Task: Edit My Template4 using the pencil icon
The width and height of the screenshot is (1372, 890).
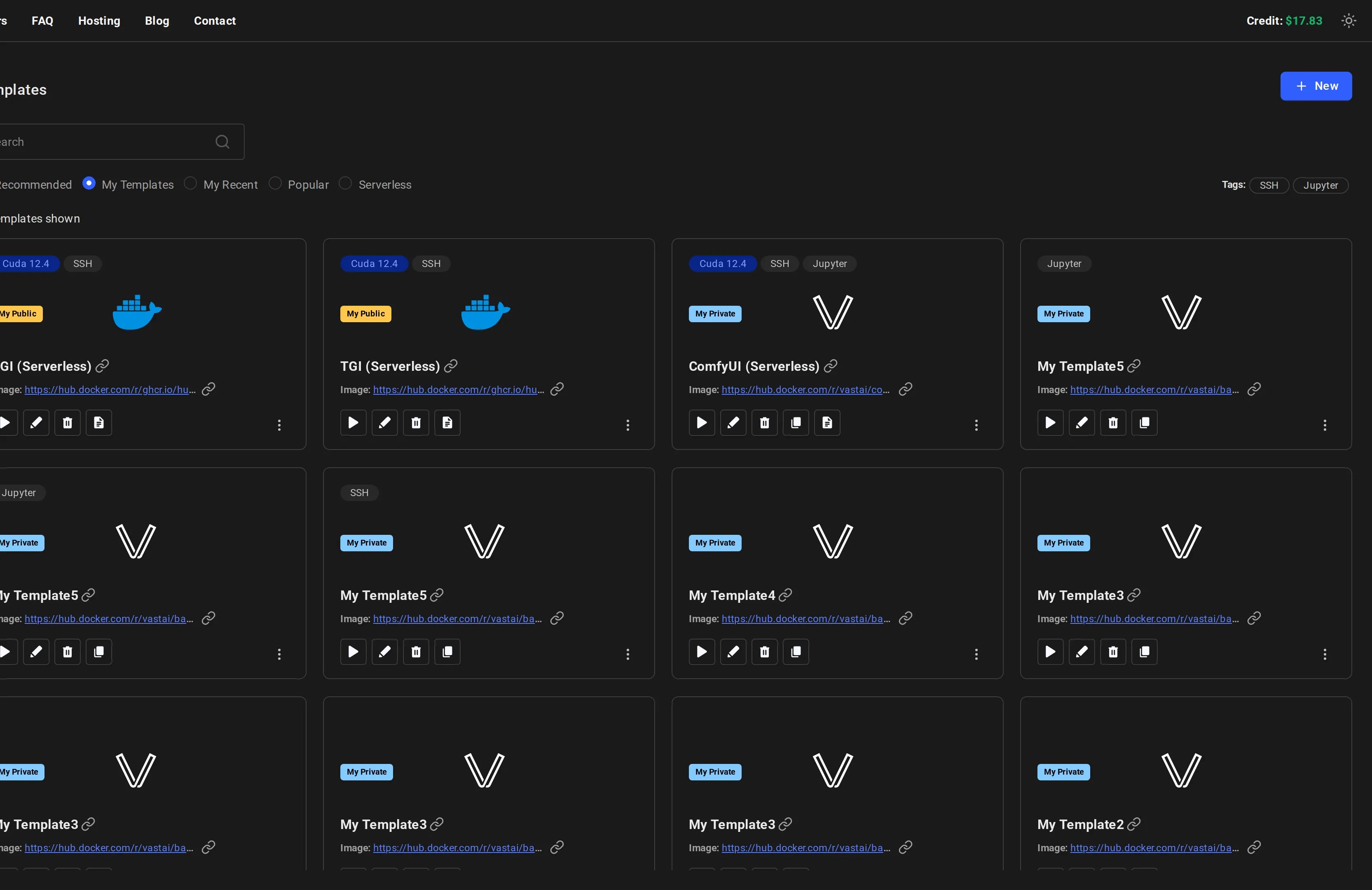Action: 733,651
